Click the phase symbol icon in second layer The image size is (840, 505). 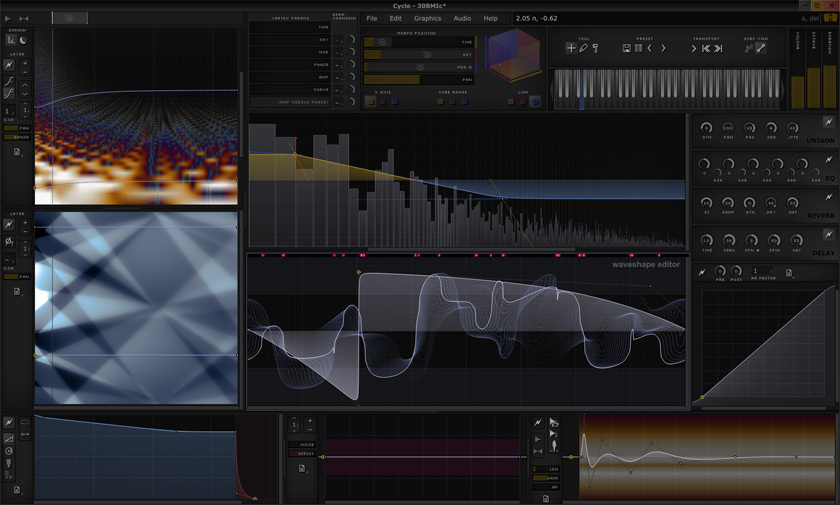tap(9, 242)
